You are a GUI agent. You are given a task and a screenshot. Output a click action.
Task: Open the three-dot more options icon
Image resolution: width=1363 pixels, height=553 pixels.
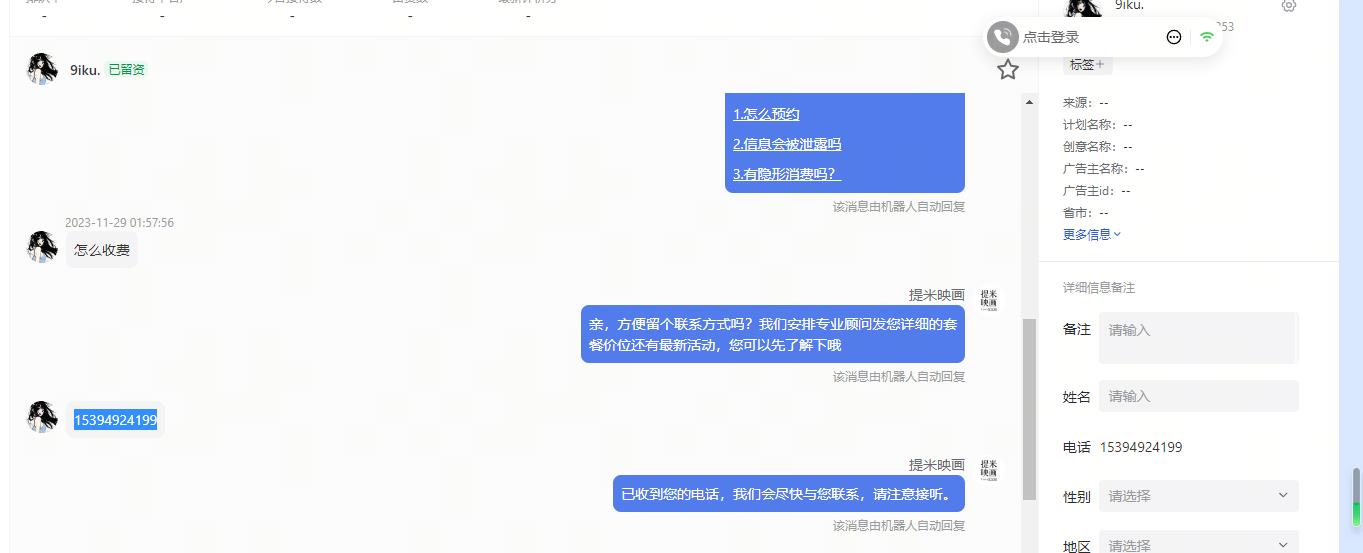[1174, 37]
